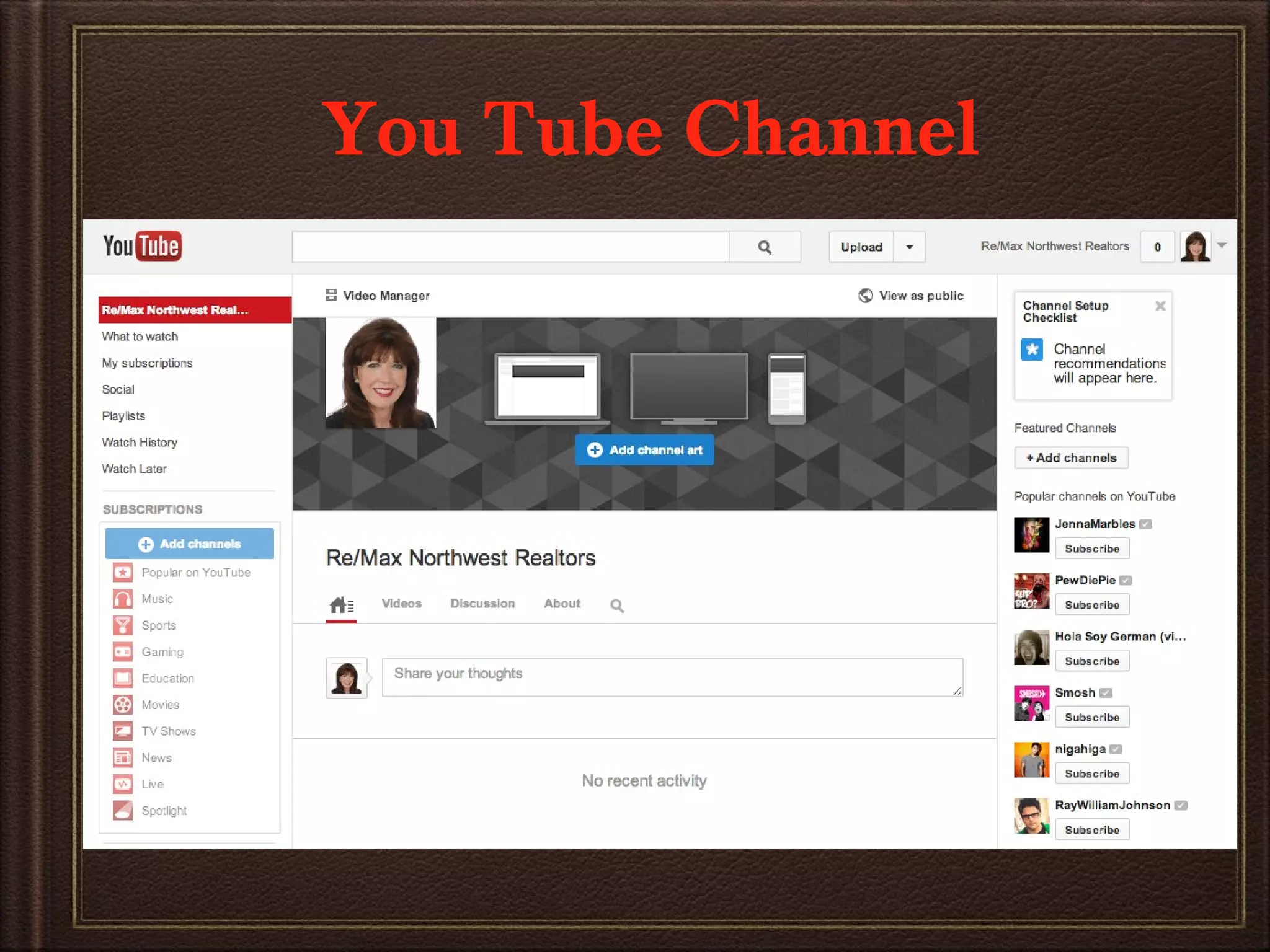Switch to the Videos tab
This screenshot has width=1270, height=952.
401,604
